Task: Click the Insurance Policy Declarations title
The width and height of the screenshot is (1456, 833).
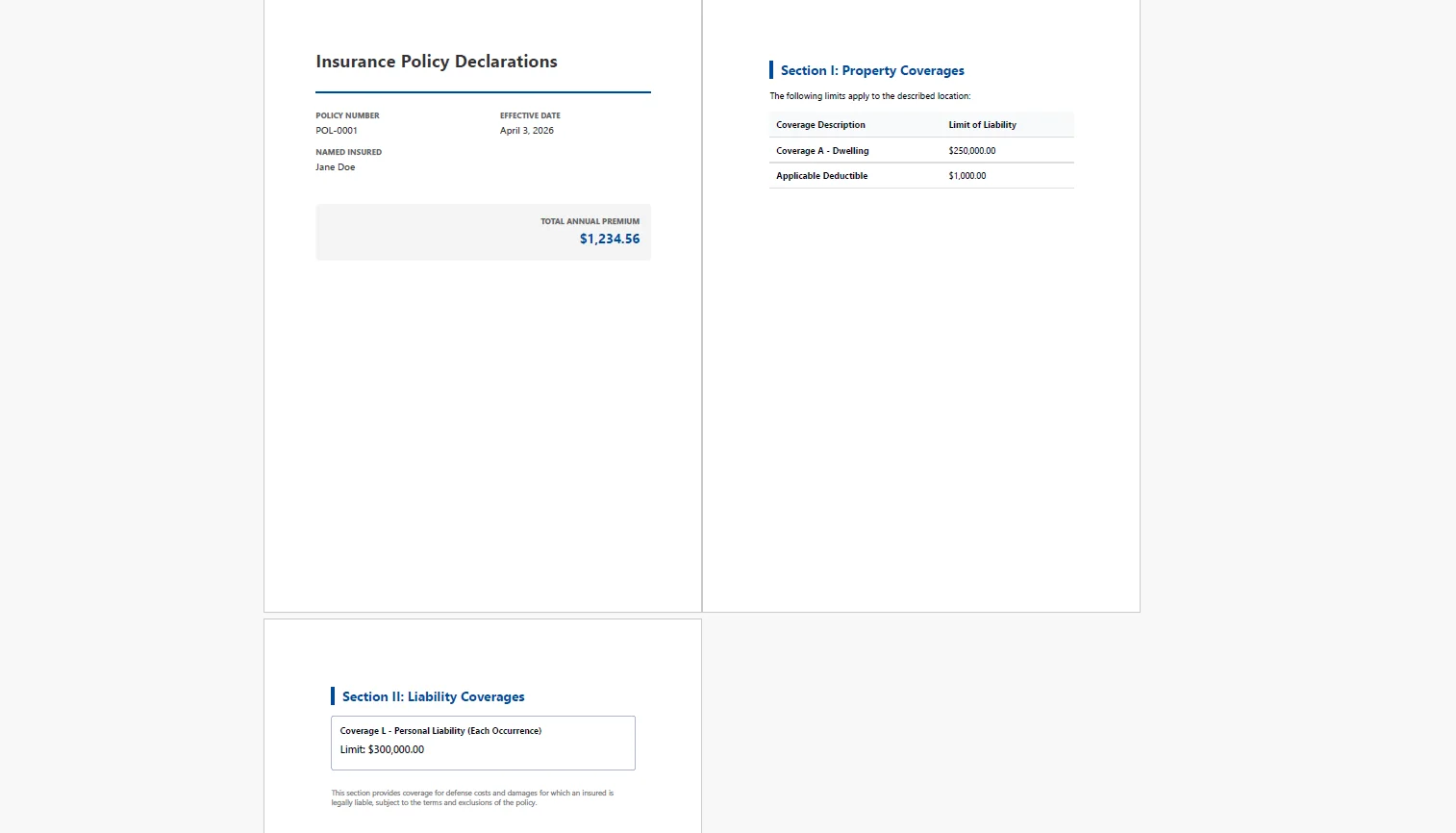Action: tap(436, 62)
